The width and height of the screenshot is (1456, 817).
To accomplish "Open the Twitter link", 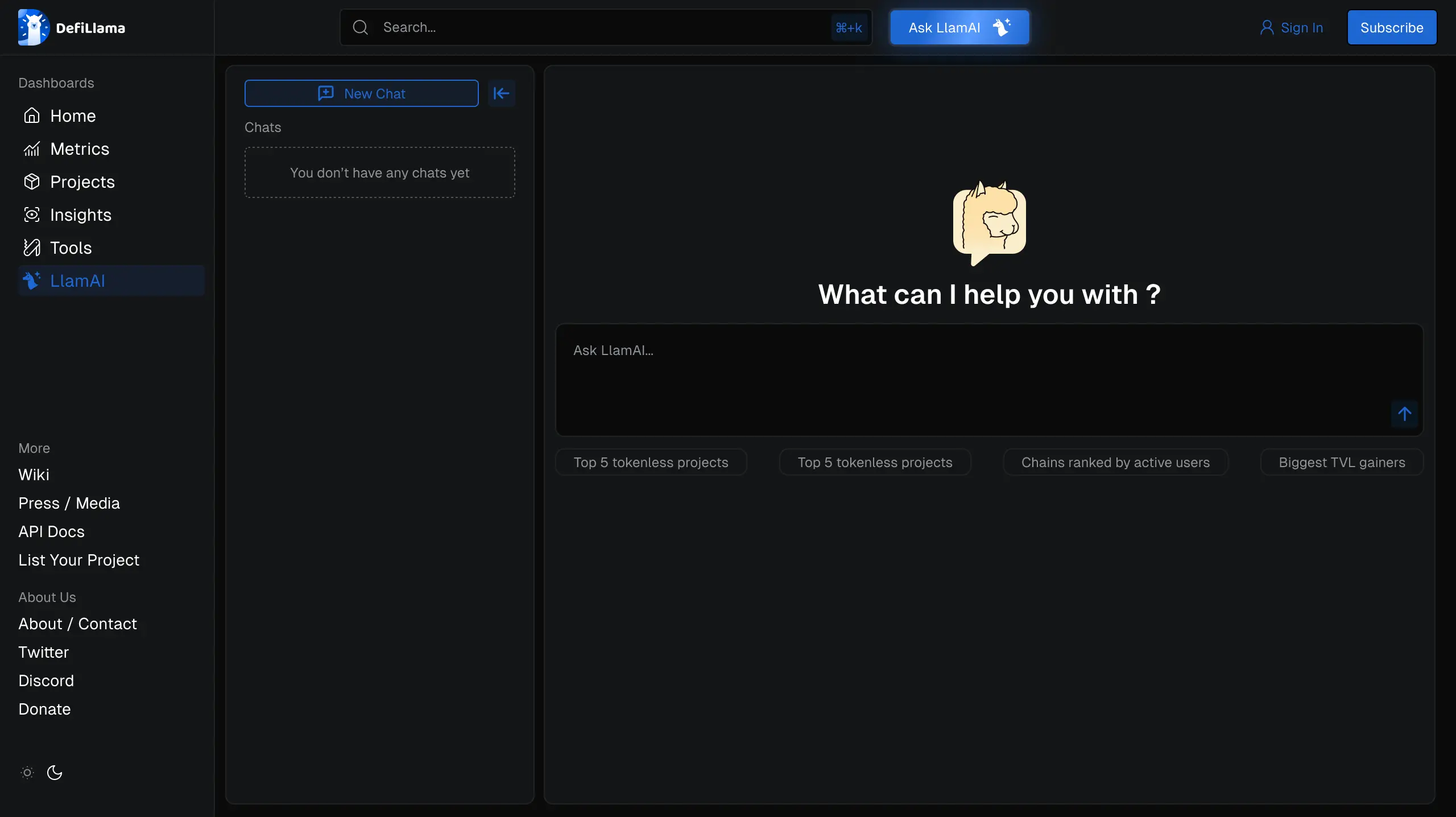I will [x=43, y=652].
